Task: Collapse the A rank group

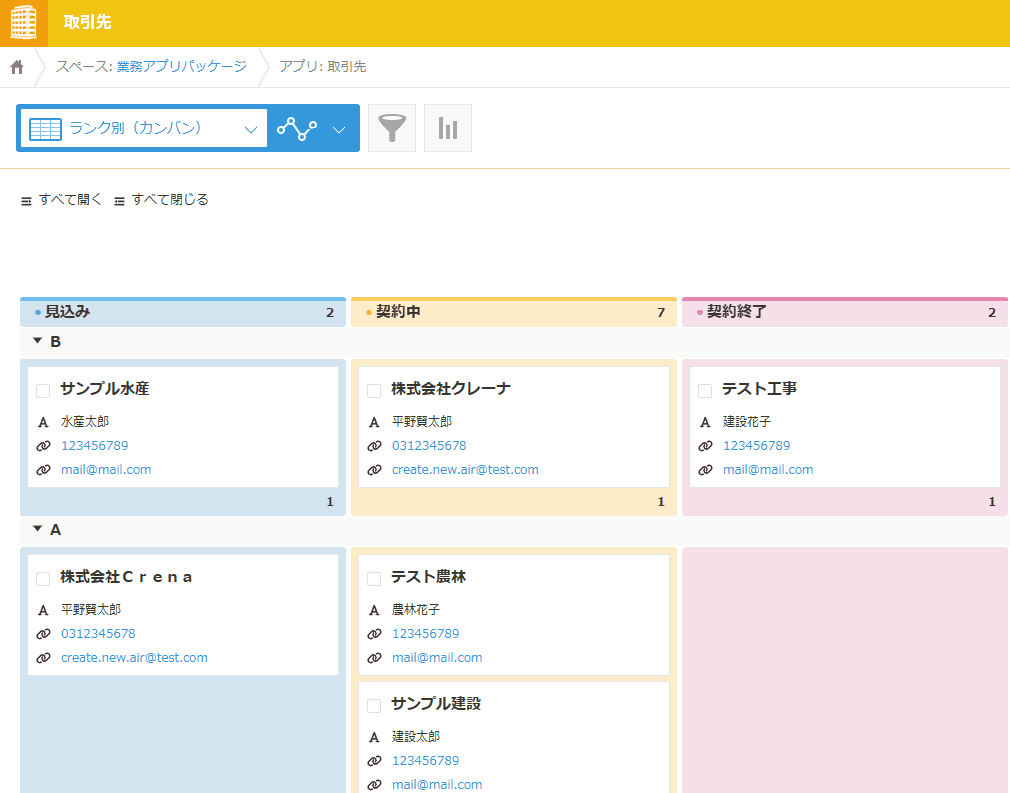Action: pos(37,528)
